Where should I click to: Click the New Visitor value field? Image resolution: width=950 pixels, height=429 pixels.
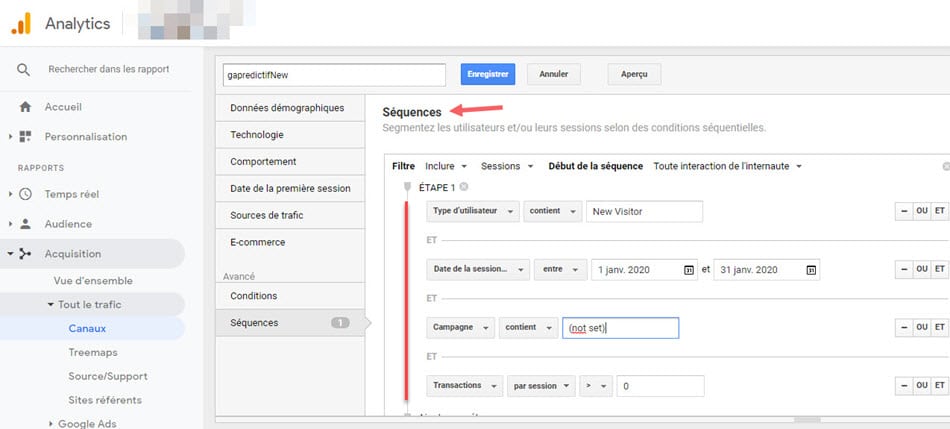coord(644,211)
